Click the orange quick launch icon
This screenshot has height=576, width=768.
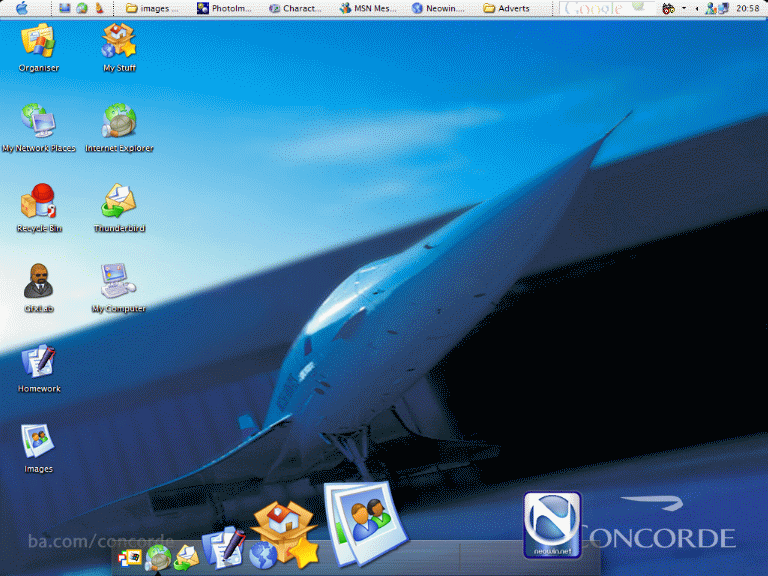(99, 8)
